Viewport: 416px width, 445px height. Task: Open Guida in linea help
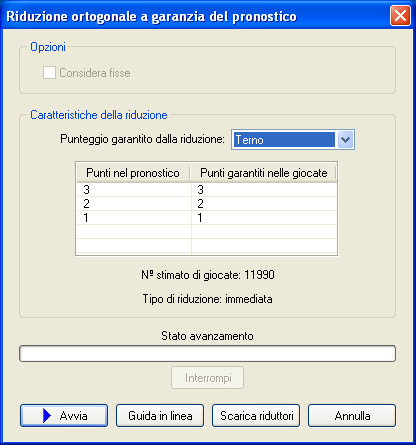(x=160, y=416)
